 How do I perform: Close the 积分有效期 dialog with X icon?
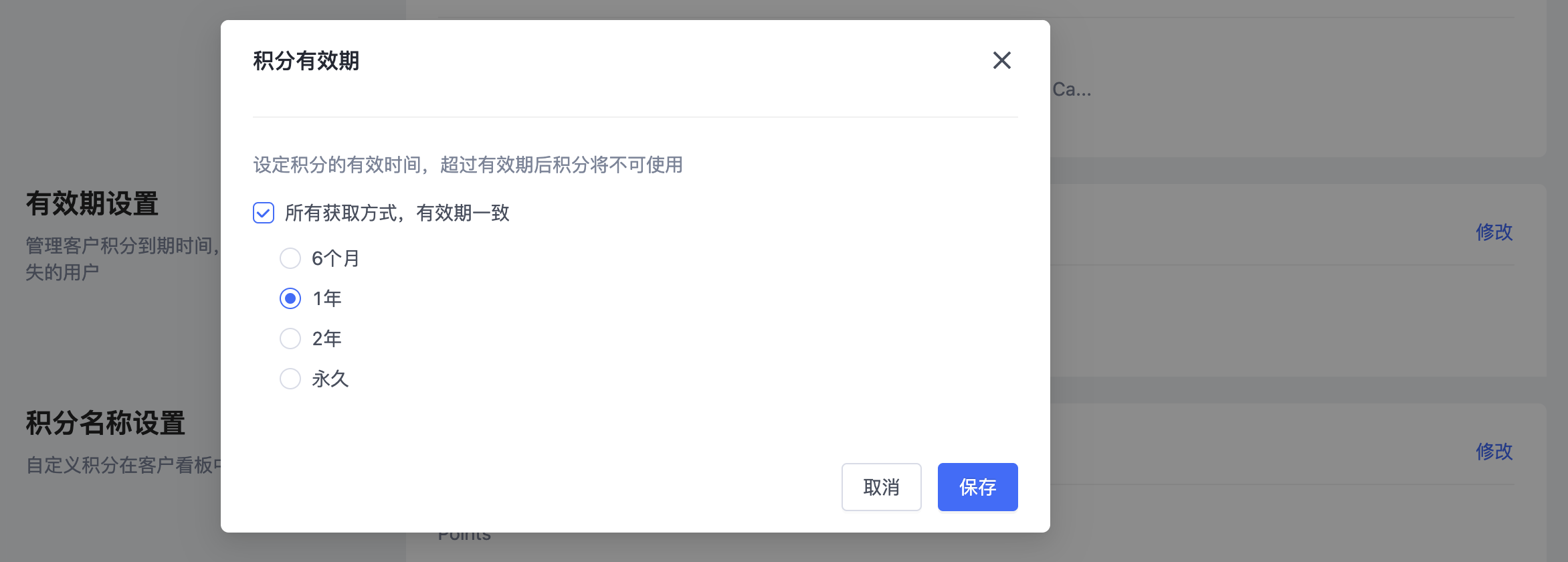tap(1001, 60)
